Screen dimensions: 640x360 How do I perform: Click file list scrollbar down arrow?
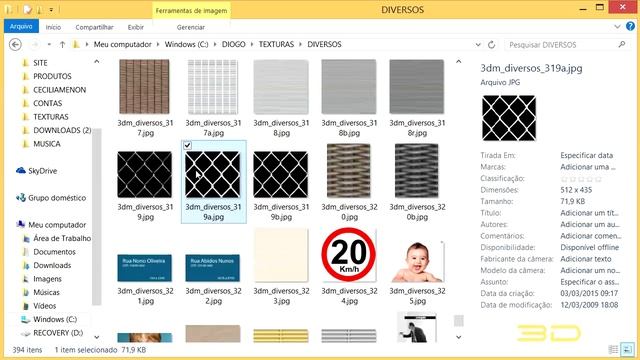point(459,337)
